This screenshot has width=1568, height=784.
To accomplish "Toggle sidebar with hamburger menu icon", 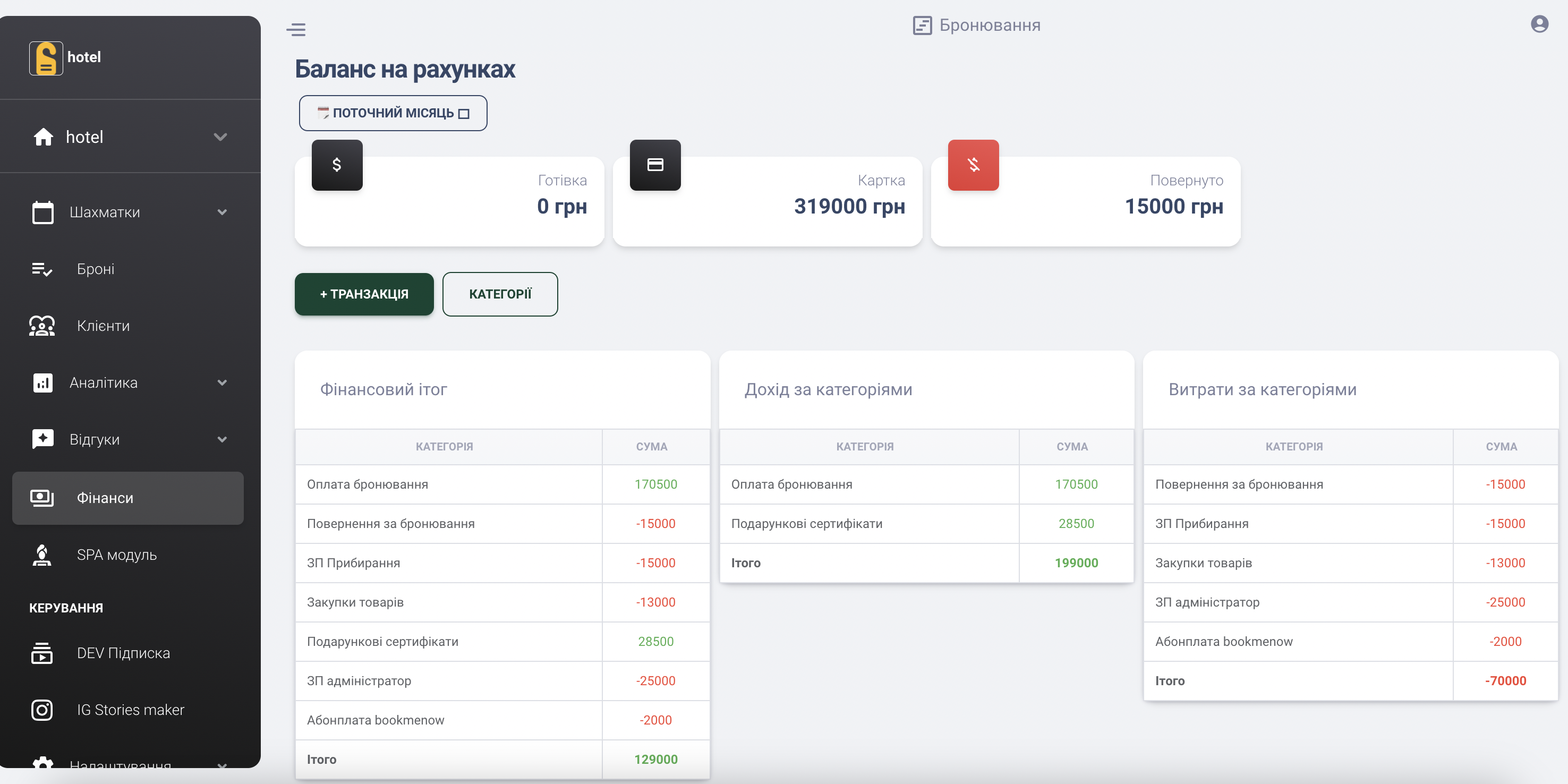I will (x=296, y=29).
